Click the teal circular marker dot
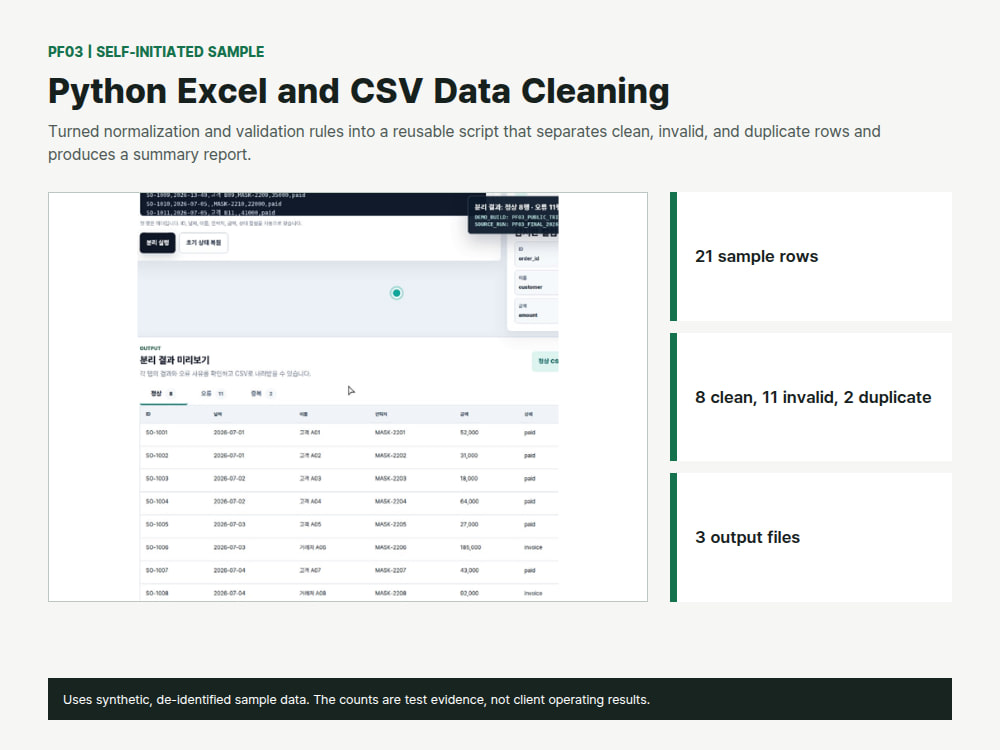 point(397,293)
